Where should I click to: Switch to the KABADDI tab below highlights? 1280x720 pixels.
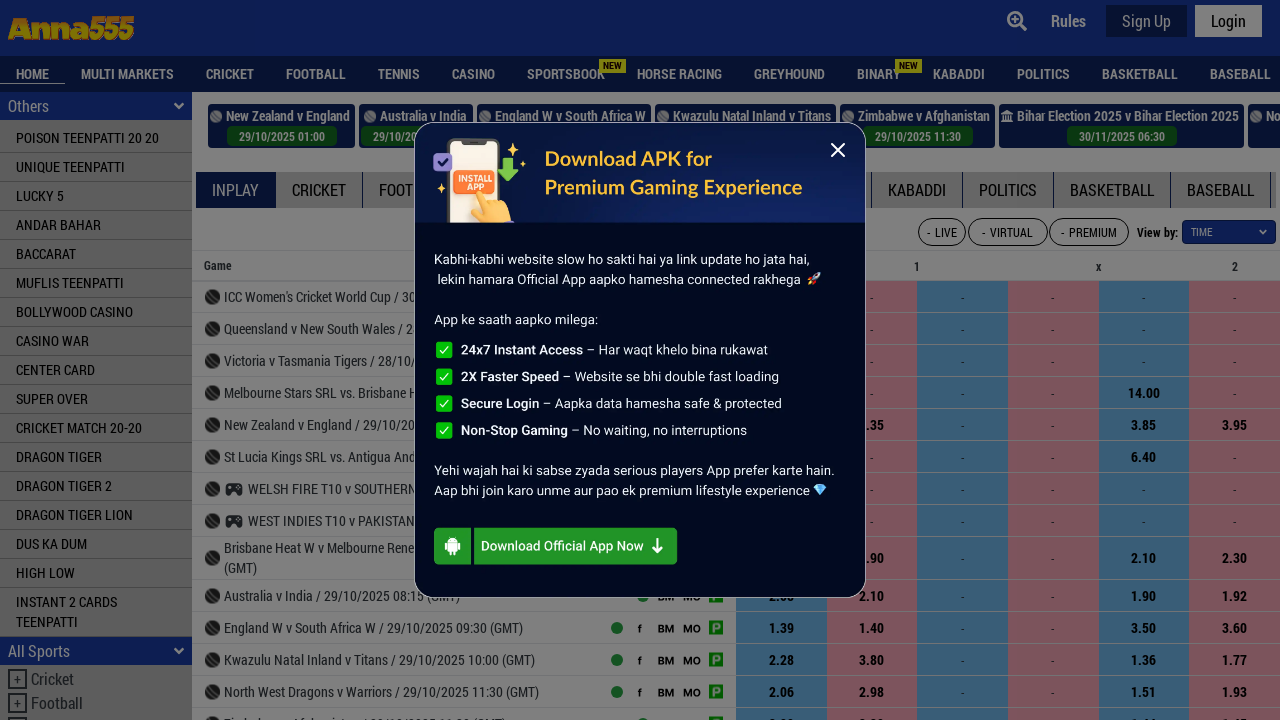pyautogui.click(x=917, y=190)
